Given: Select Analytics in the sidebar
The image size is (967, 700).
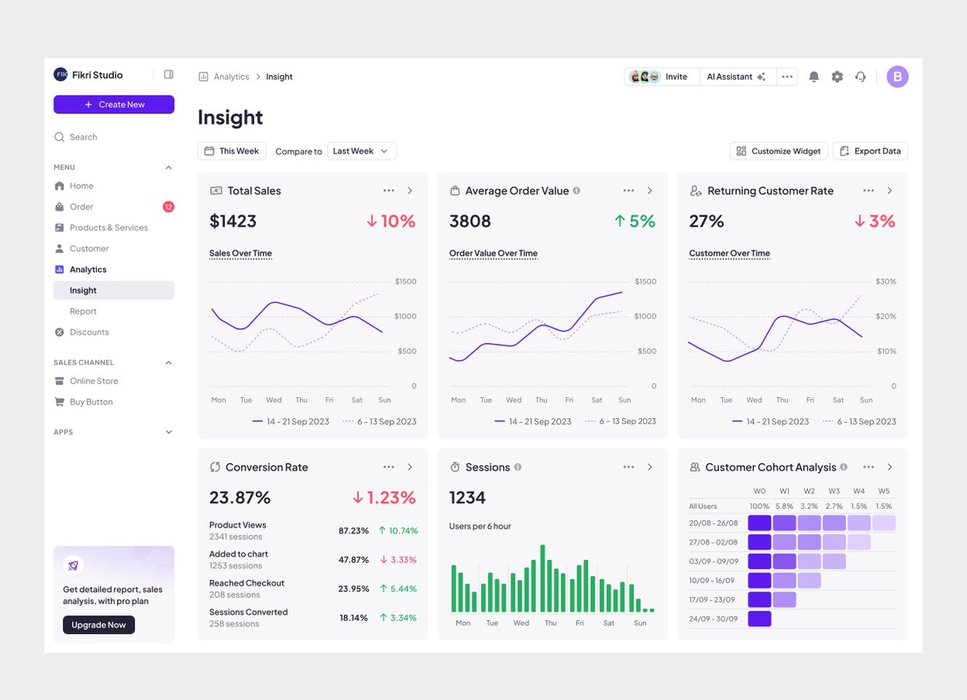Looking at the screenshot, I should point(113,270).
